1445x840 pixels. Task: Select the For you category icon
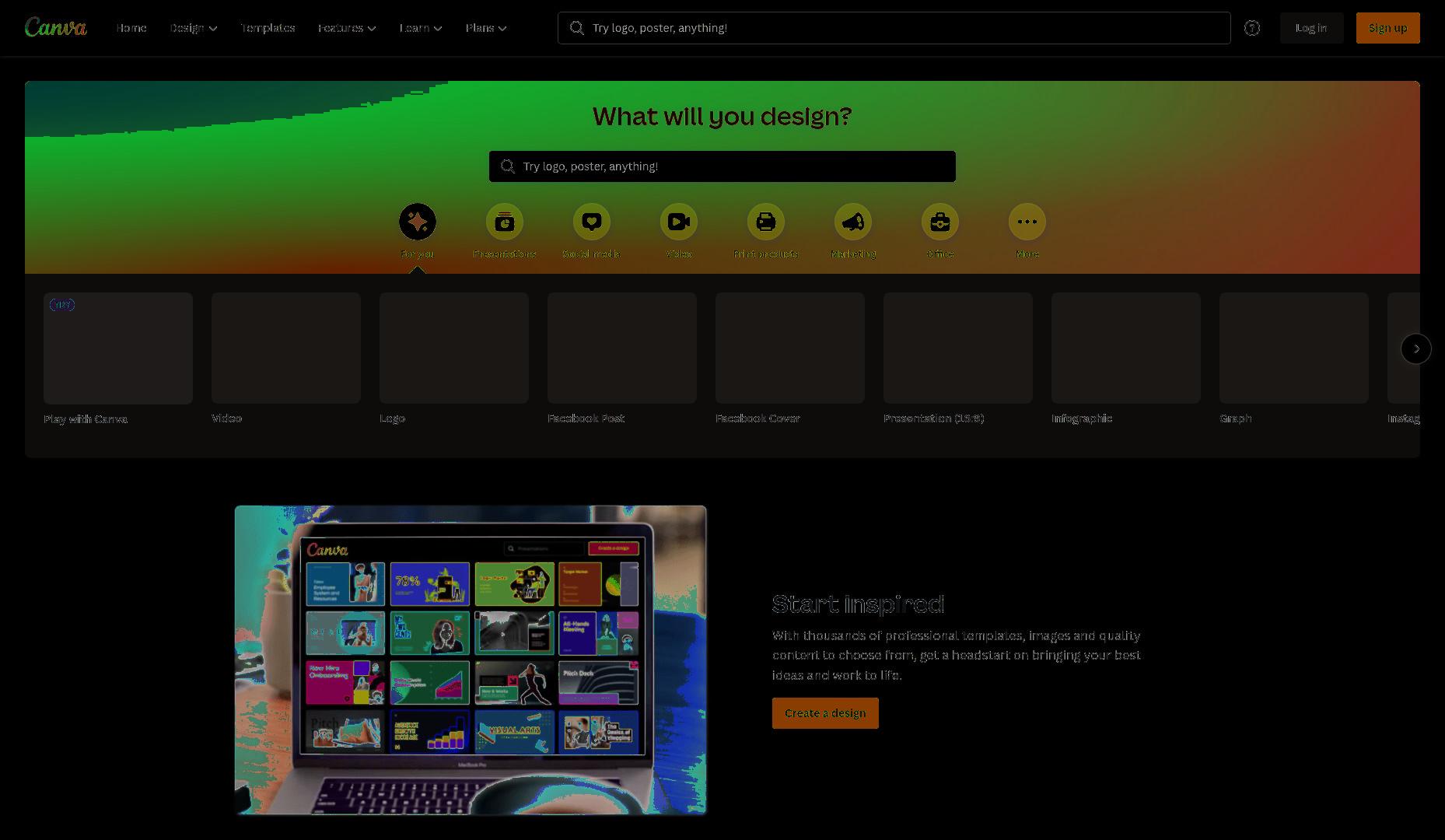pos(418,222)
